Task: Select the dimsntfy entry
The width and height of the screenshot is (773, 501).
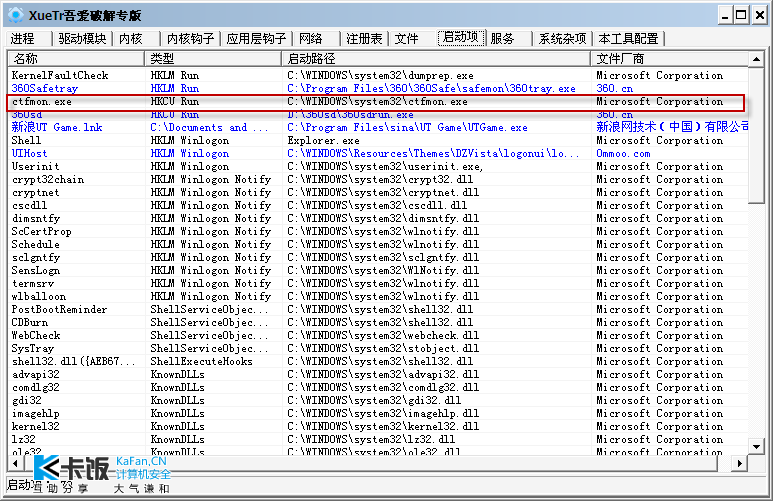Action: 378,218
